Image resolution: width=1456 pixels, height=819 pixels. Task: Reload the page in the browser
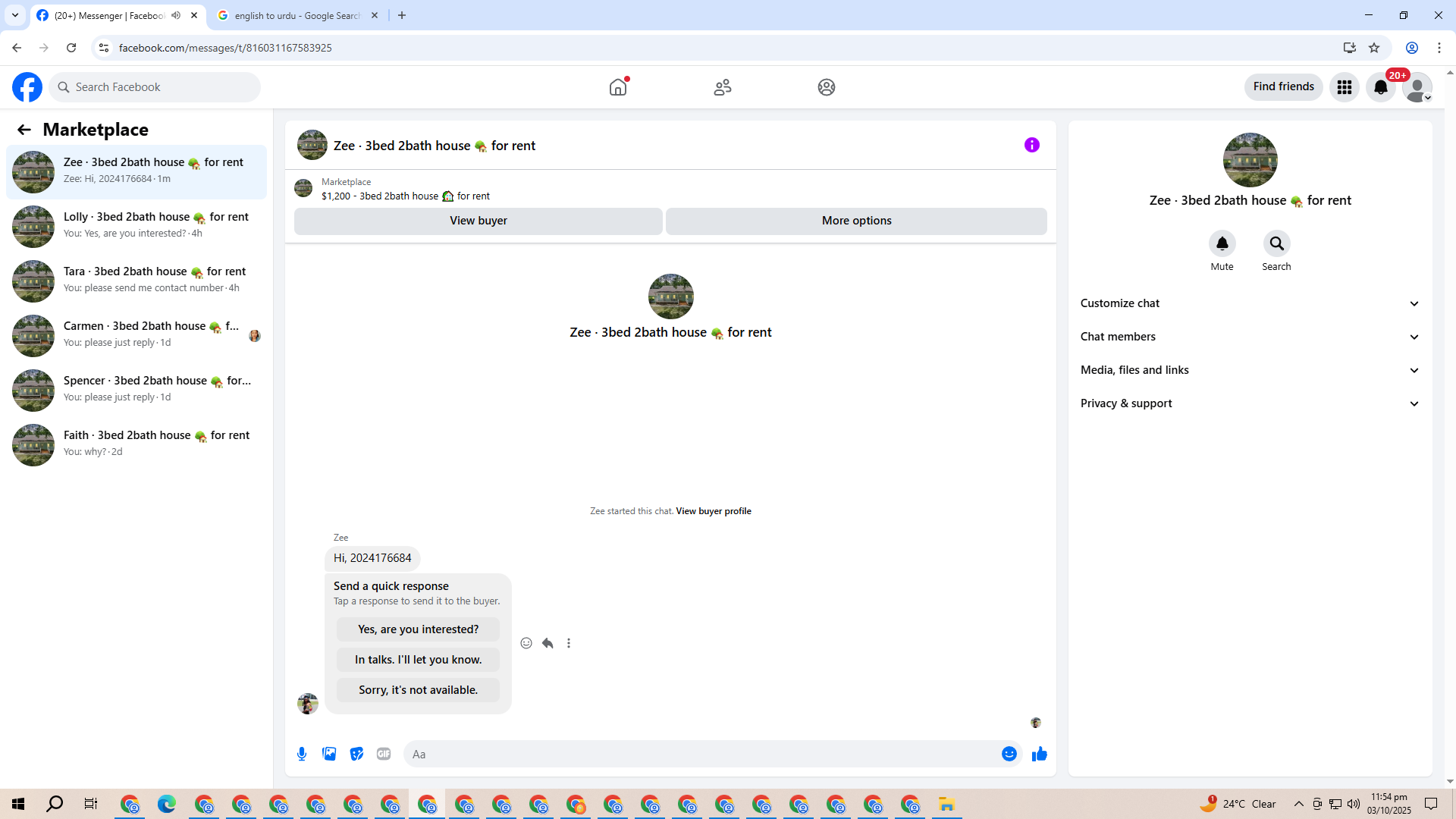(71, 48)
